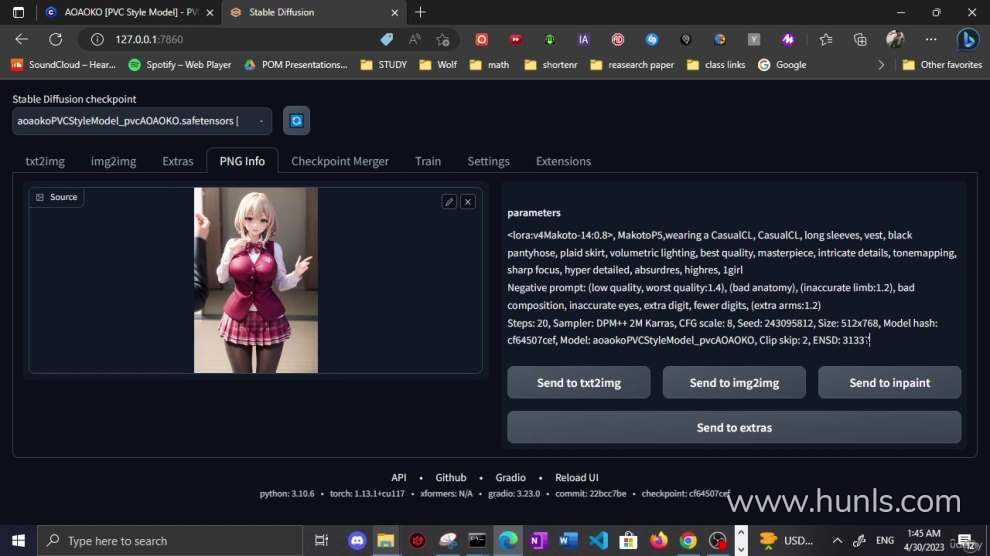Open the browser Settings and more menu

[x=931, y=39]
